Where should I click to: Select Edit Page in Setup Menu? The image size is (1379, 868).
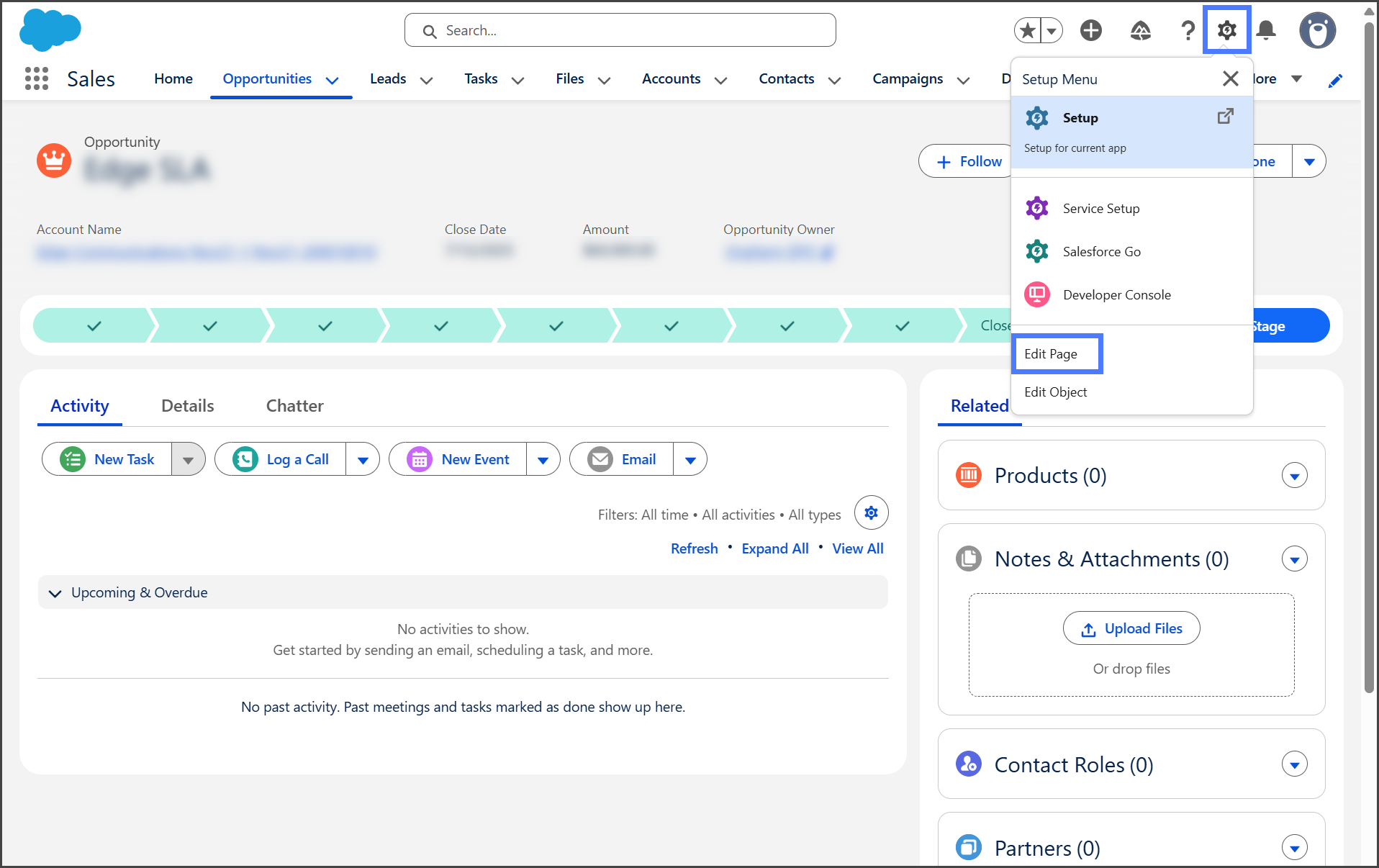pos(1051,353)
